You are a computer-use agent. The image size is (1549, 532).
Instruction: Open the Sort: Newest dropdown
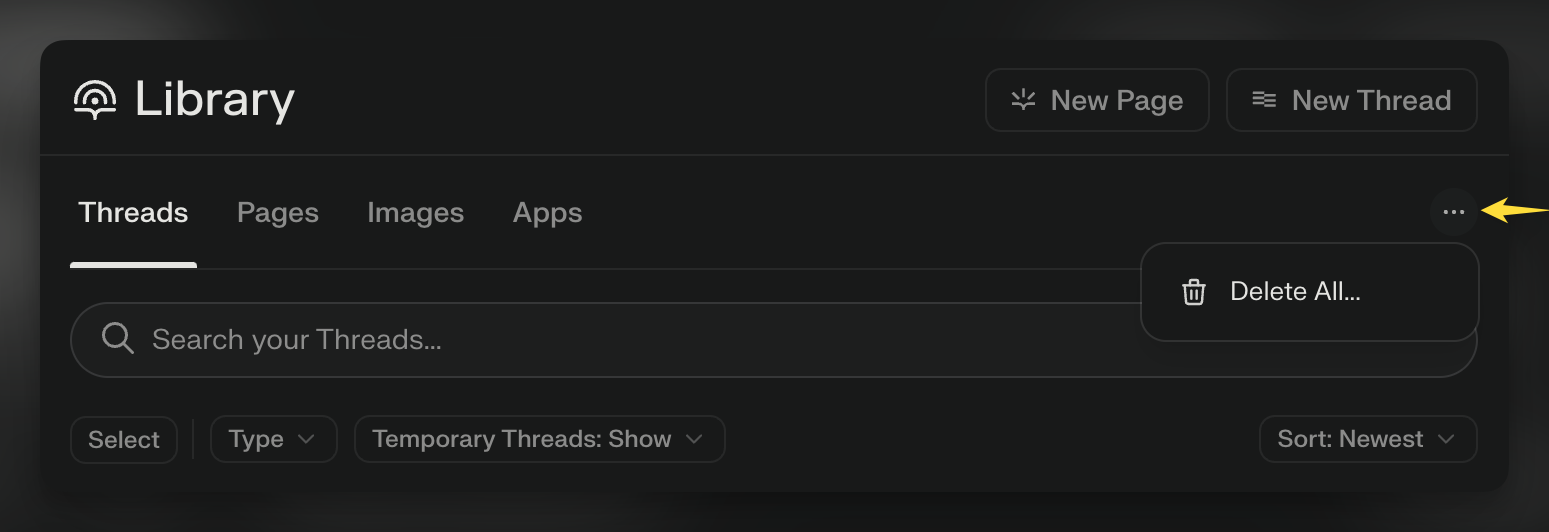tap(1368, 440)
